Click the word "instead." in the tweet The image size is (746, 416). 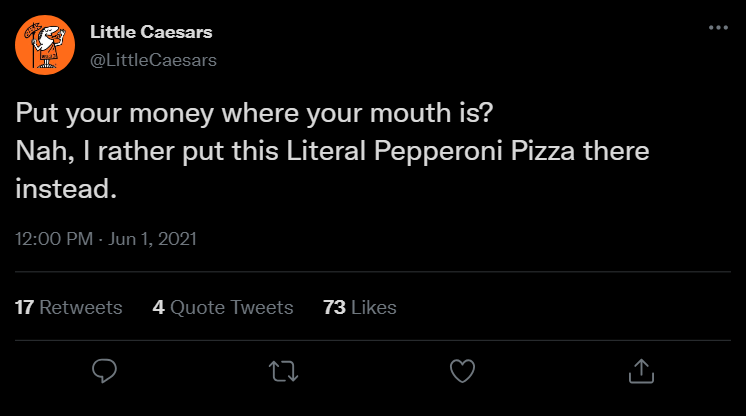point(67,189)
